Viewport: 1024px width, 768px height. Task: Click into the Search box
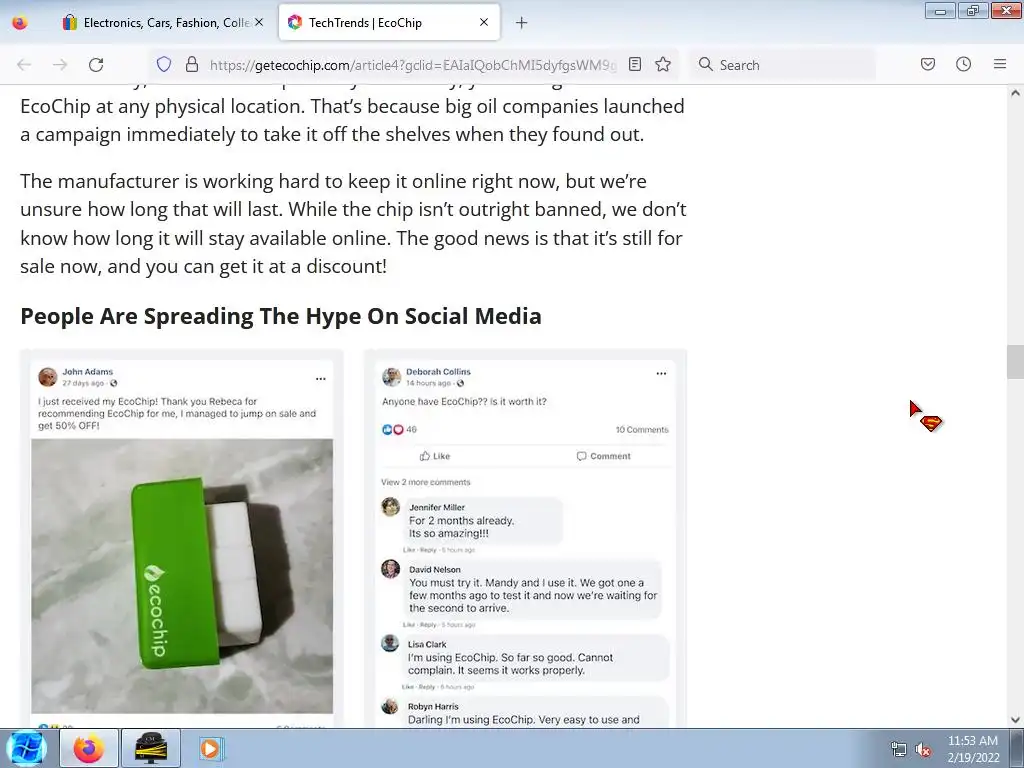784,65
